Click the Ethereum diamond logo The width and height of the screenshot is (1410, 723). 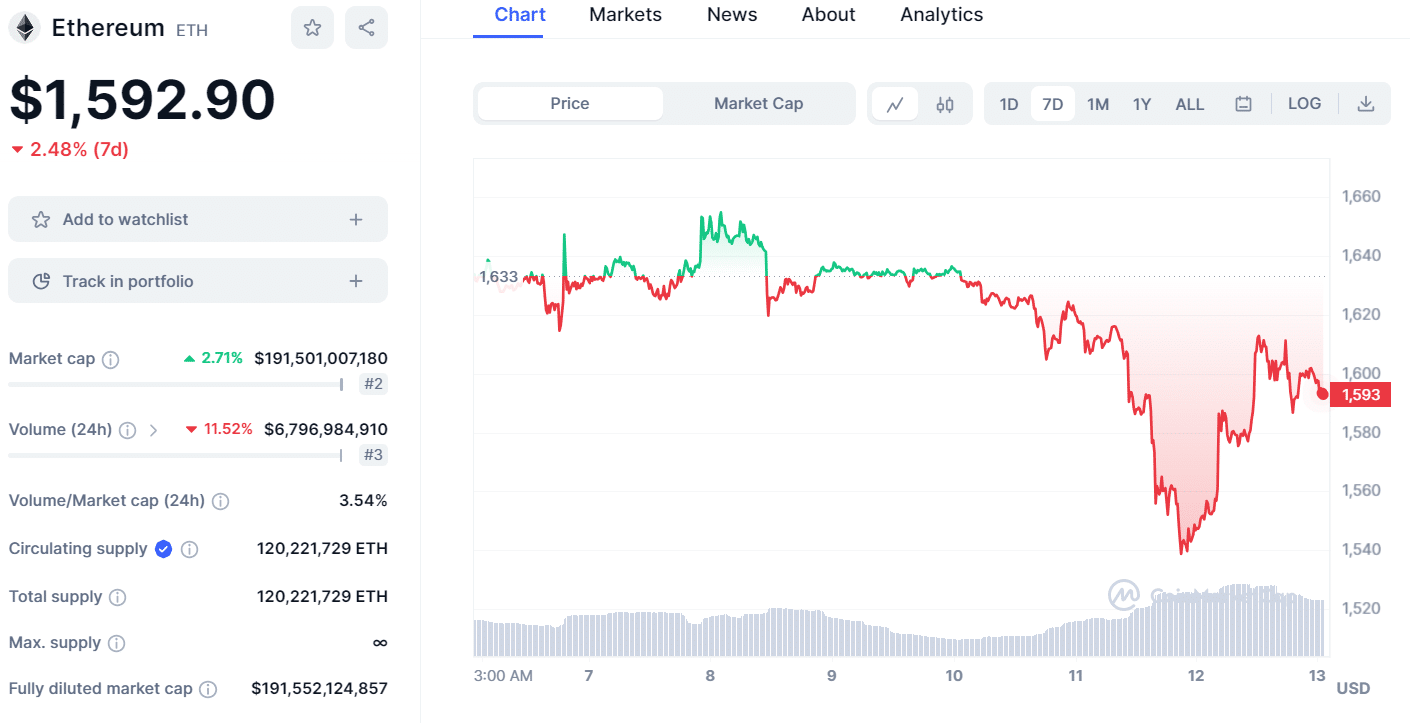coord(24,28)
